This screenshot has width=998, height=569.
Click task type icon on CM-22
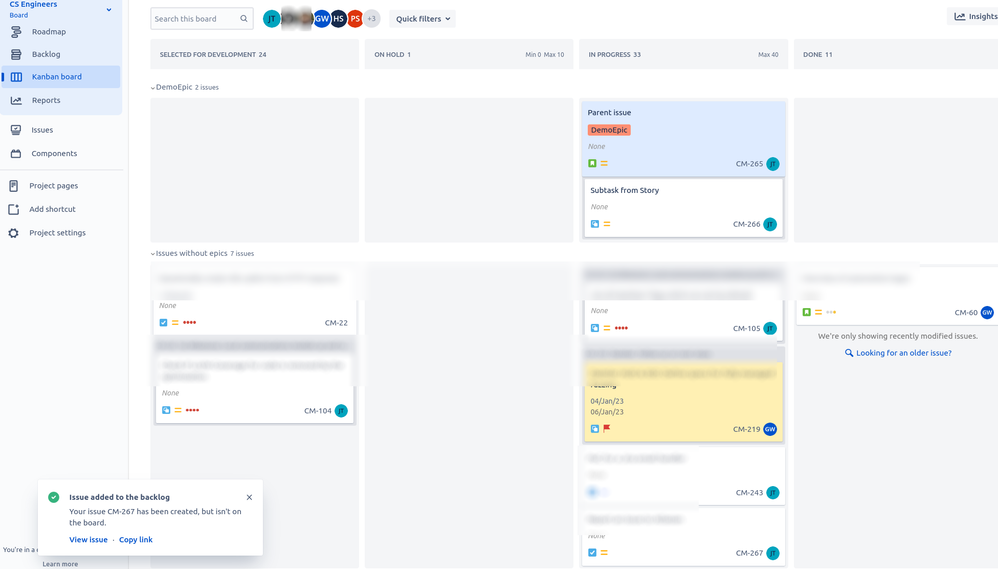pos(164,323)
